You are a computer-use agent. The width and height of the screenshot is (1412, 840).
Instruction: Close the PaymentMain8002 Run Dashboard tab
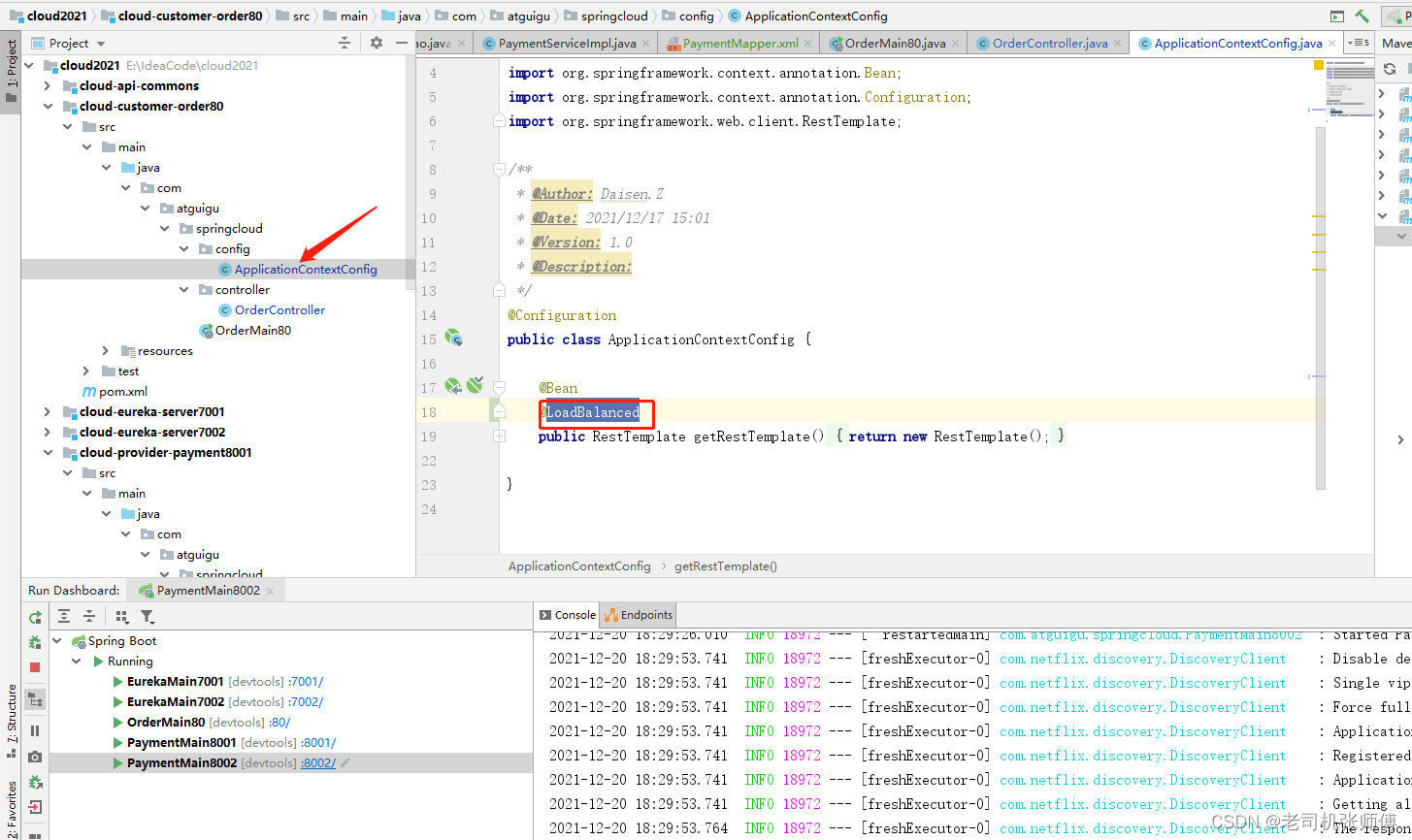point(271,591)
